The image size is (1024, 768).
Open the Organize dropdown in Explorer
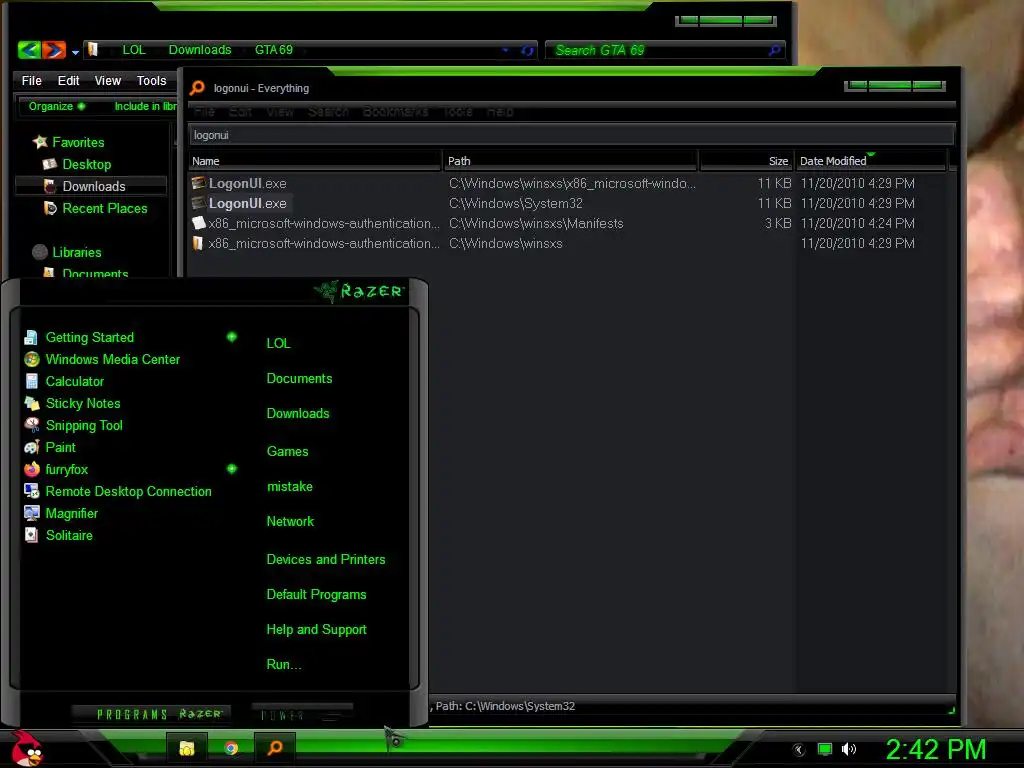coord(56,106)
